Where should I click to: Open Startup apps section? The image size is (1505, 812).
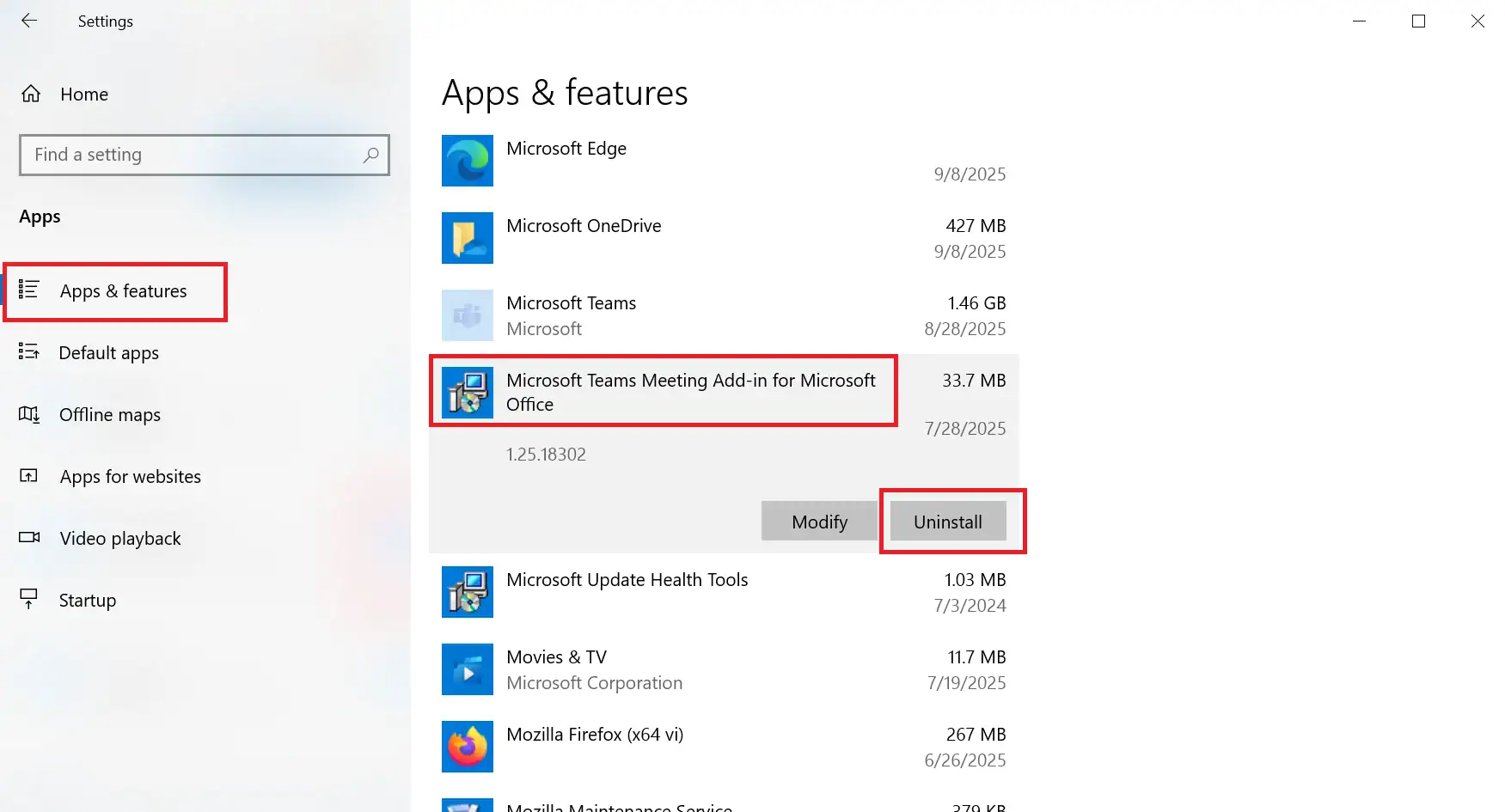[x=87, y=601]
